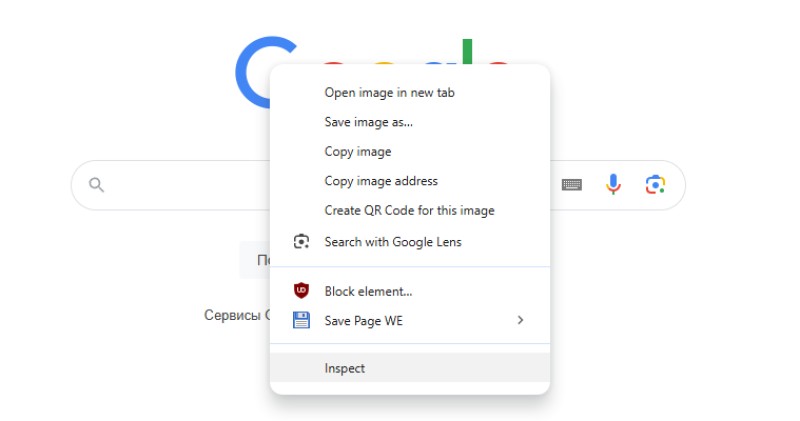The image size is (800, 421).
Task: Click the Google Lens camera search icon
Action: (x=655, y=184)
